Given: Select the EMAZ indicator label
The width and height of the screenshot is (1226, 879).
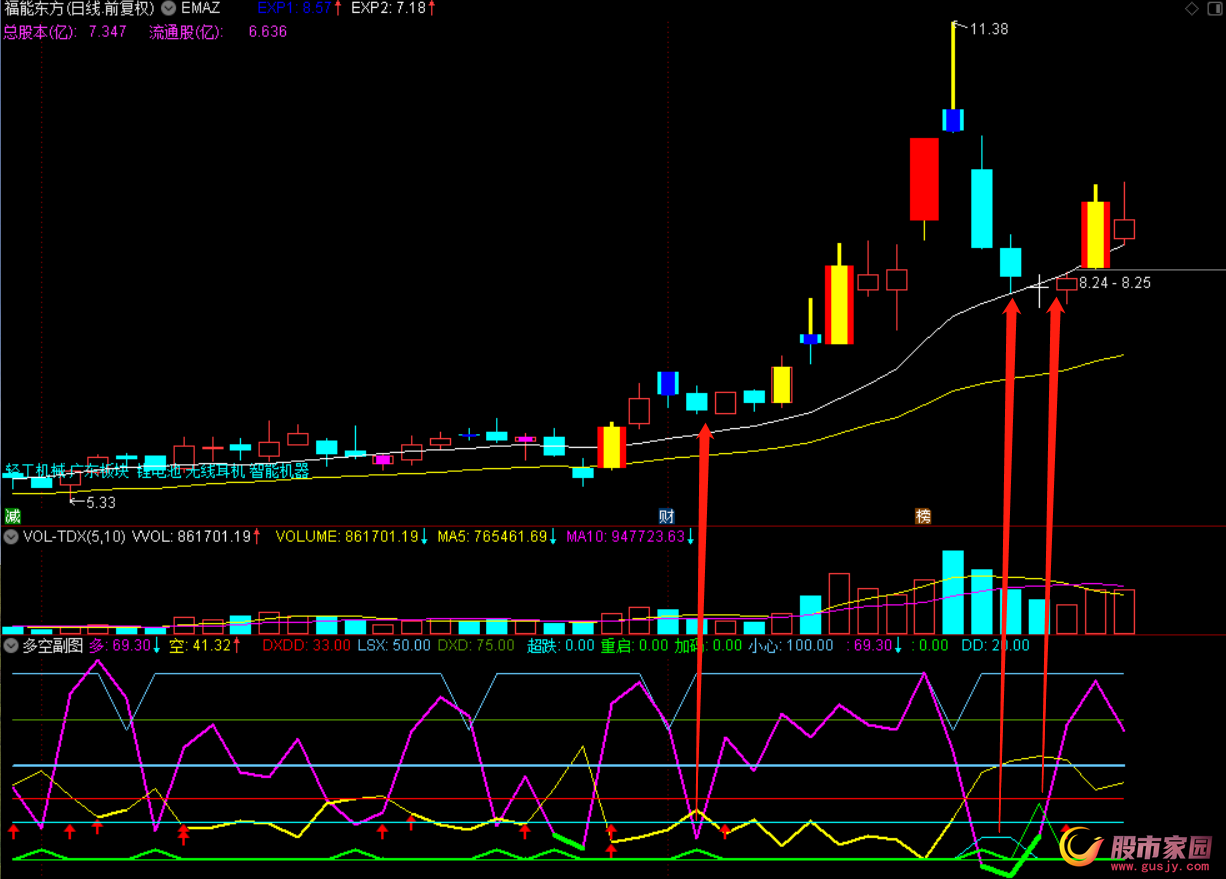Looking at the screenshot, I should point(201,9).
